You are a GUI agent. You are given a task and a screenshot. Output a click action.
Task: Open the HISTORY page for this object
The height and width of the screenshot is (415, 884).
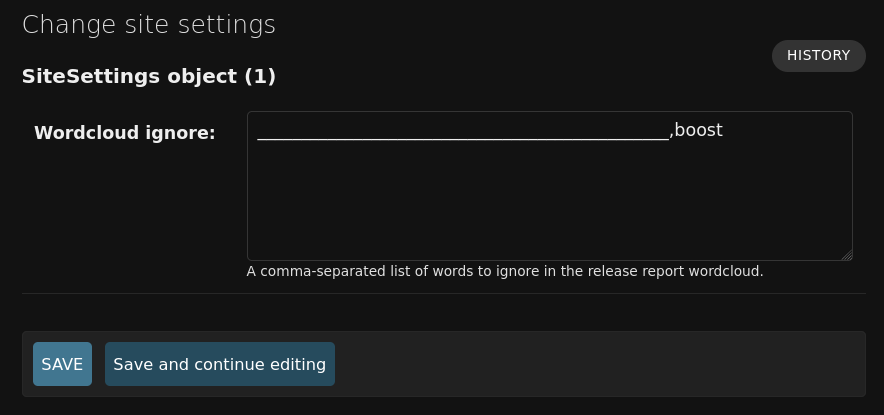(x=818, y=56)
